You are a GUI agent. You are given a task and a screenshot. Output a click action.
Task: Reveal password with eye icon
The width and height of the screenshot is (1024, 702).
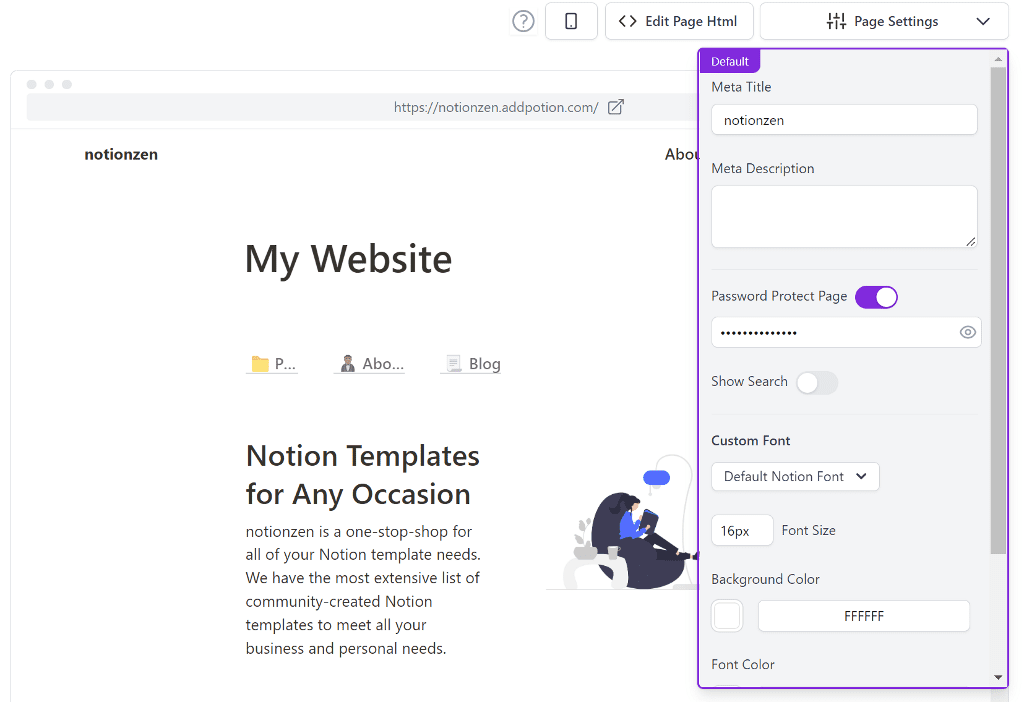[x=967, y=332]
